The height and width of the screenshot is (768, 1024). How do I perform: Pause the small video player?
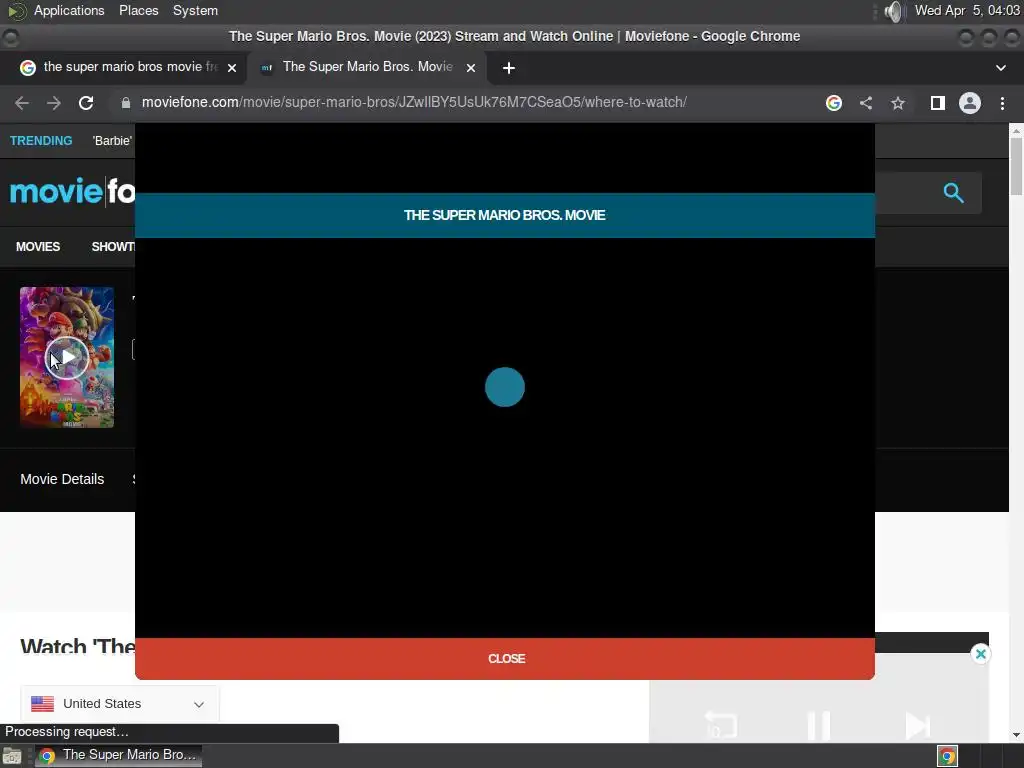coord(818,725)
